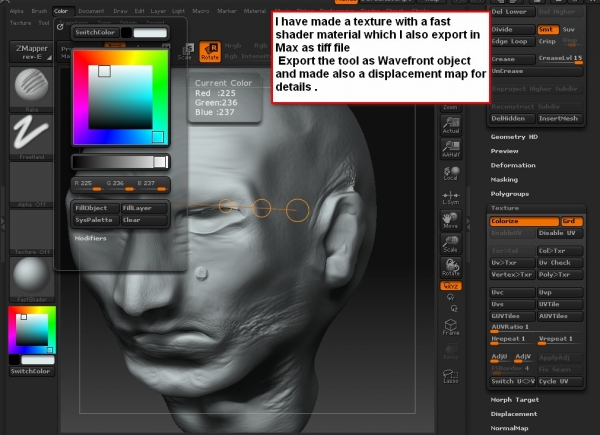Expand the Deformation section
The image size is (600, 435).
click(x=513, y=165)
